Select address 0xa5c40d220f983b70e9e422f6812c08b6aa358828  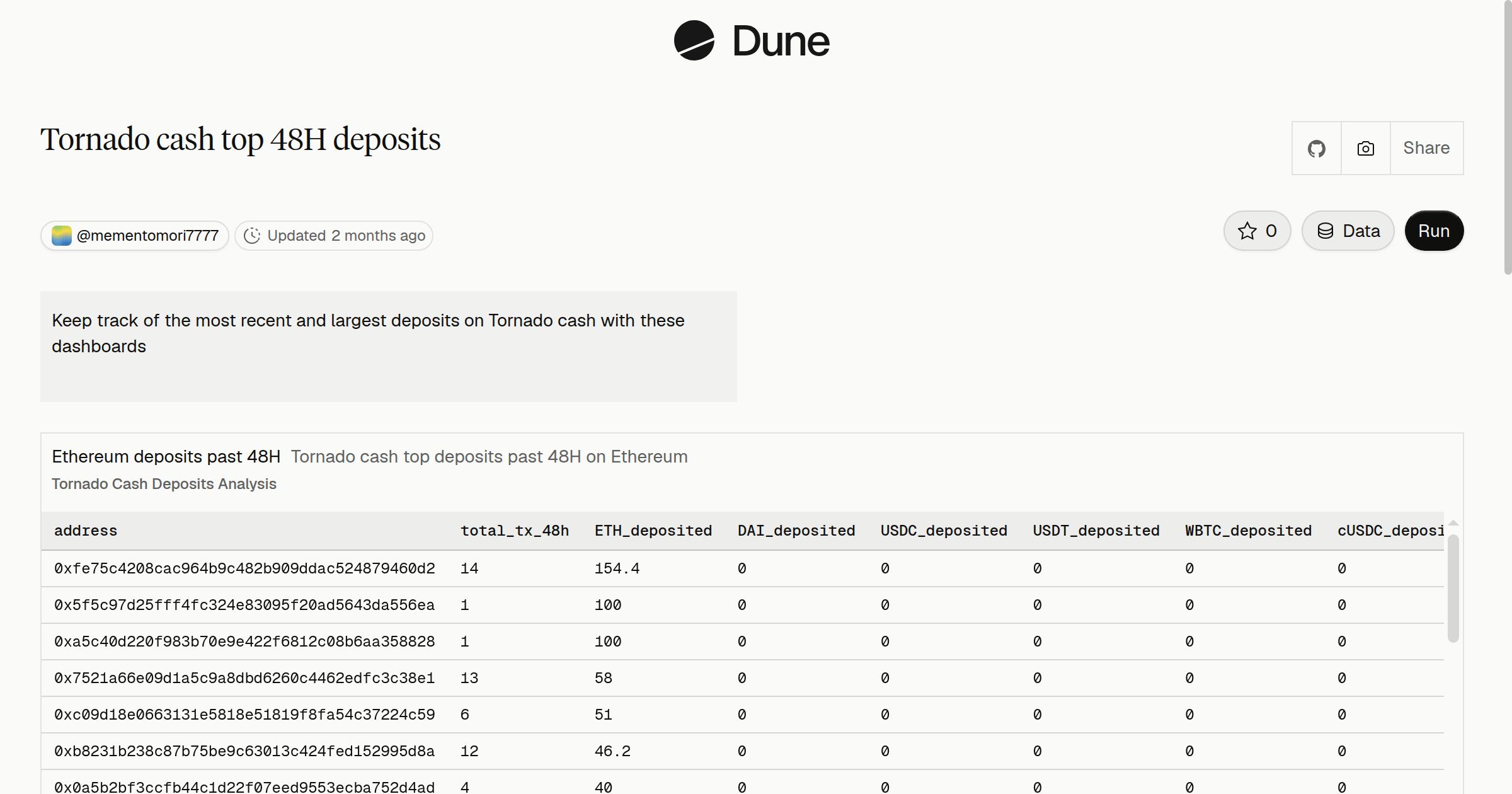(244, 642)
